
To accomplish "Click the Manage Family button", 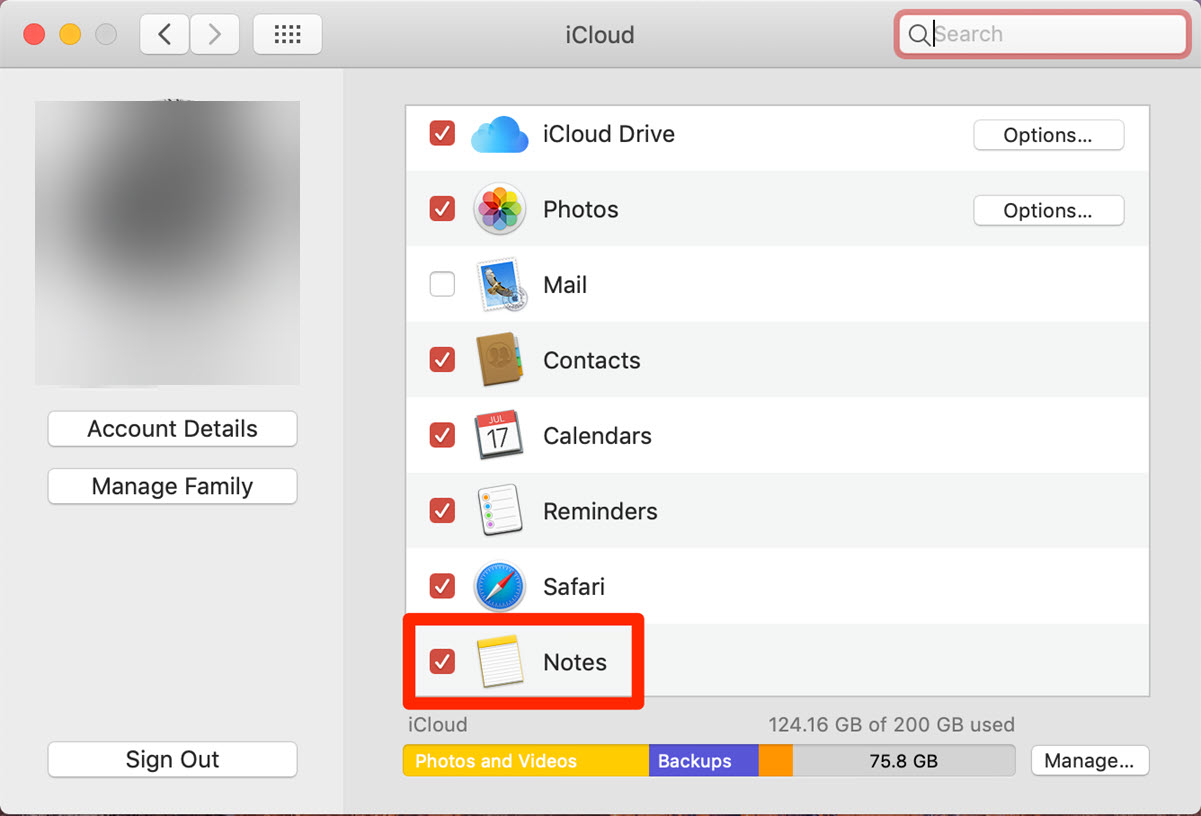I will (172, 487).
